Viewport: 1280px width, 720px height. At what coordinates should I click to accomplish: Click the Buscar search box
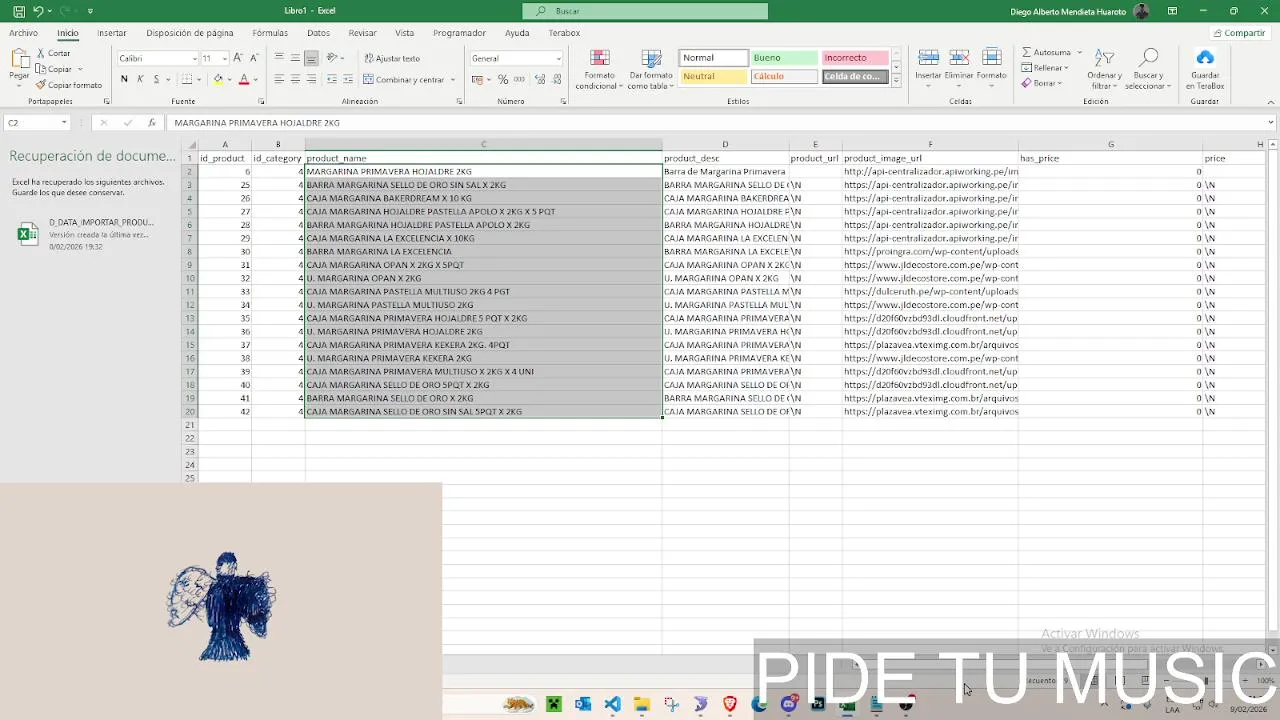(x=645, y=11)
